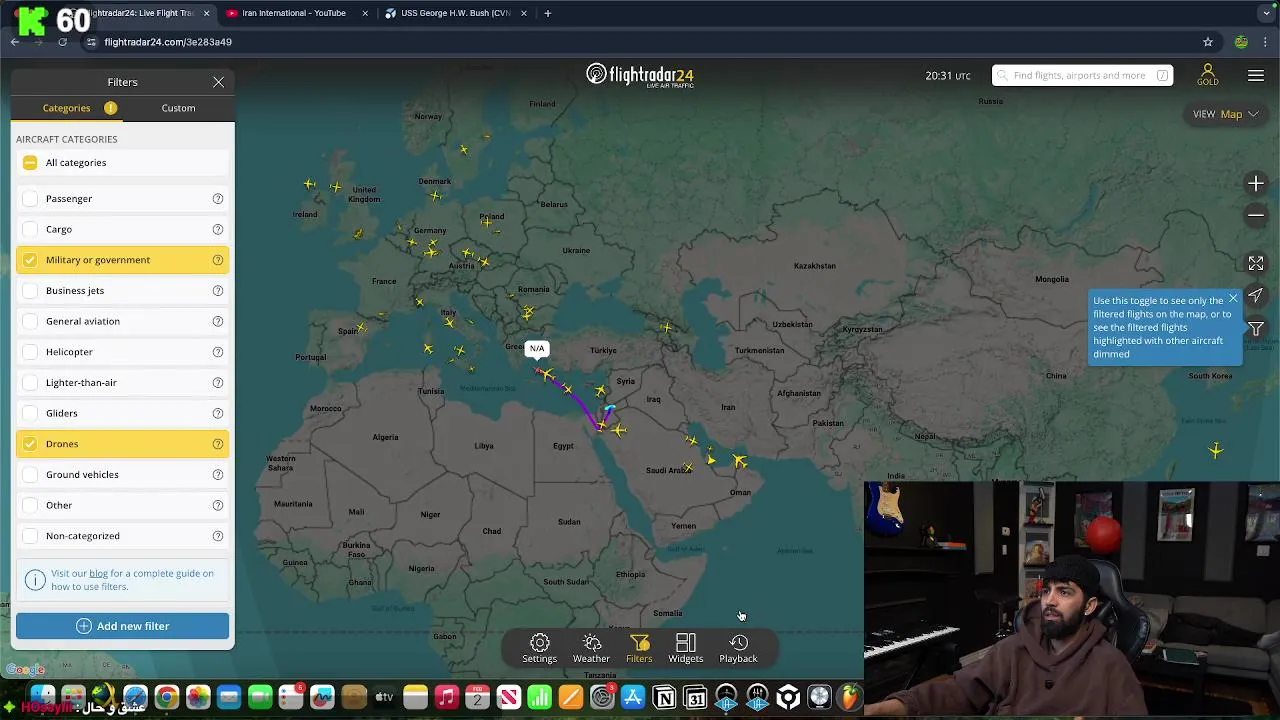Image resolution: width=1280 pixels, height=720 pixels.
Task: Open the hamburger main menu
Action: 1256,76
